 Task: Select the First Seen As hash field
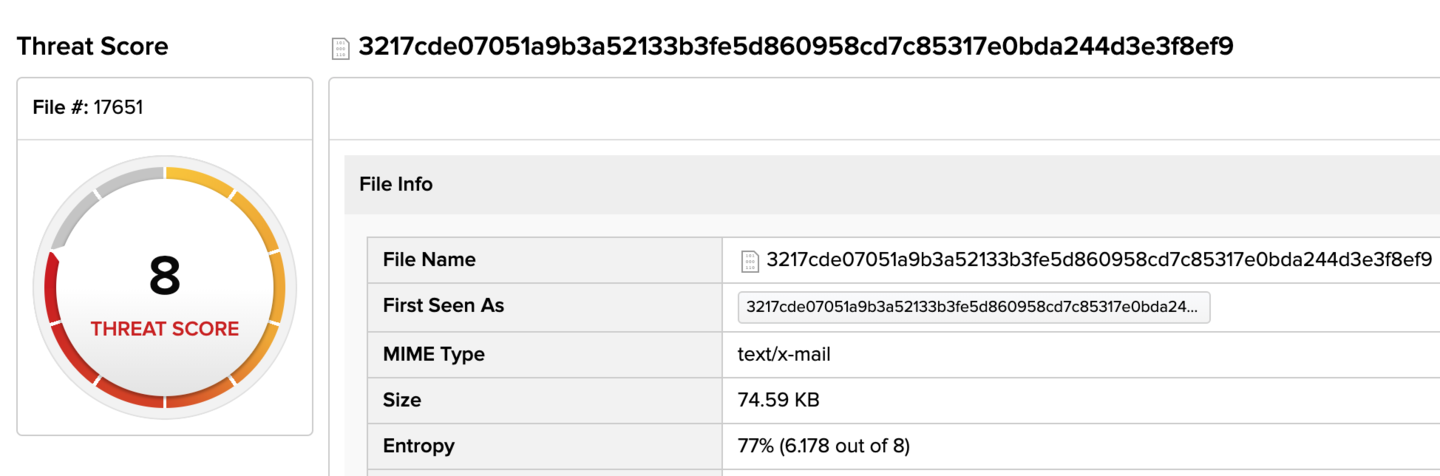(x=974, y=308)
